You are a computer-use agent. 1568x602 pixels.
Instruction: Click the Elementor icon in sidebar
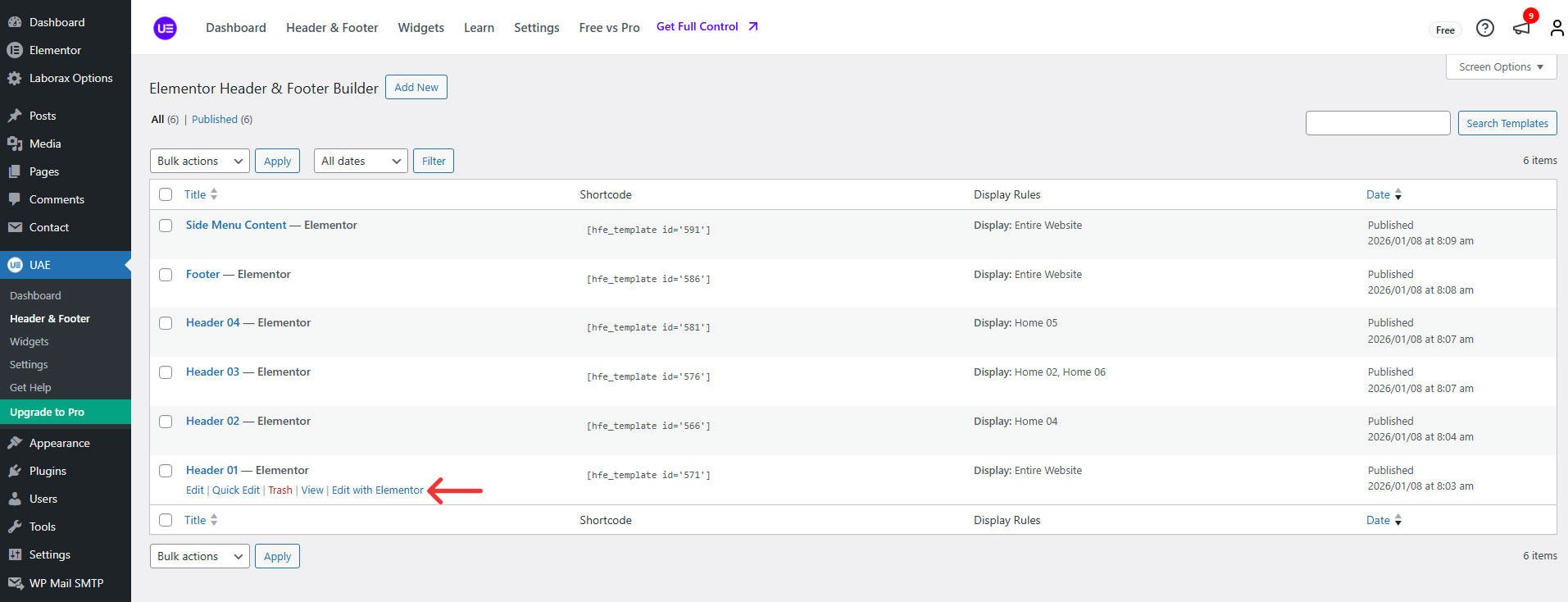point(15,50)
